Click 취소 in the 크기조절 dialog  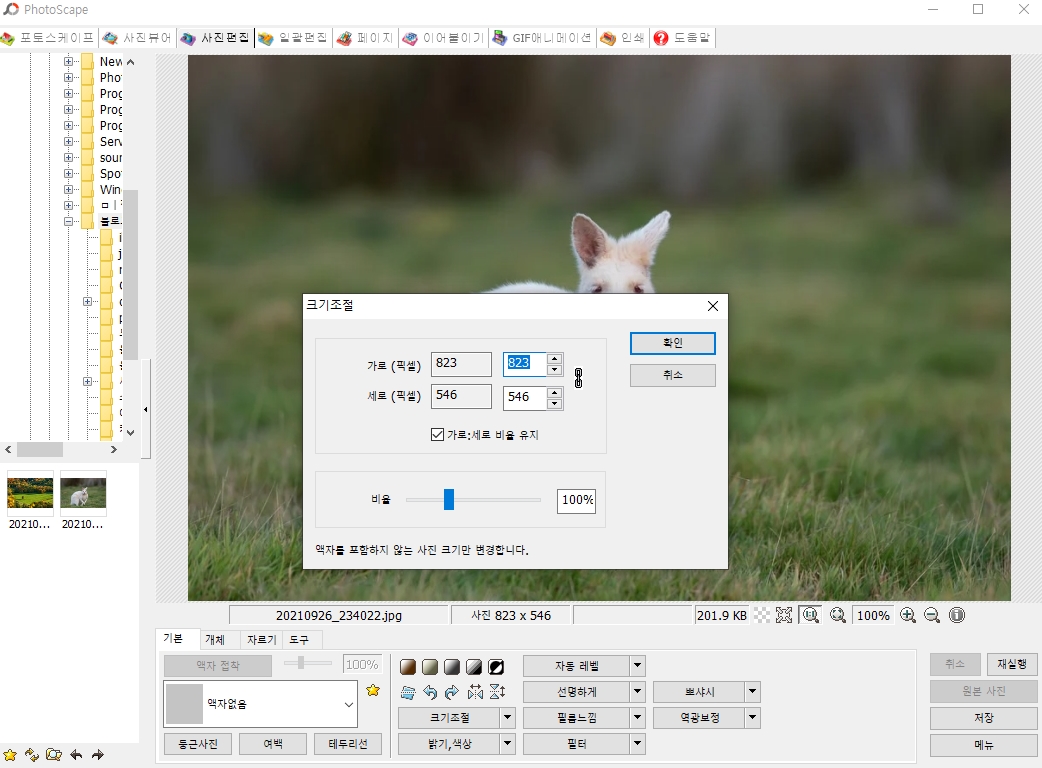coord(673,375)
